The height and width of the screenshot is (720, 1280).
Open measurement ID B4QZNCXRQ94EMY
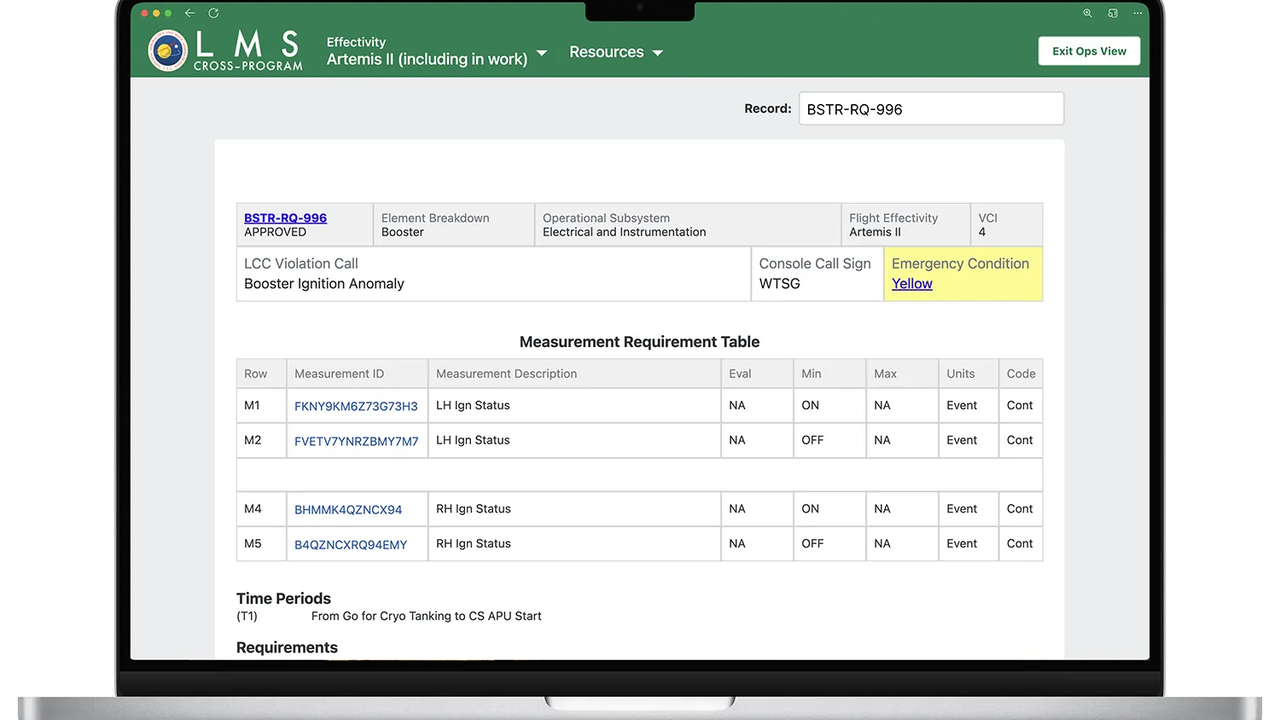350,545
